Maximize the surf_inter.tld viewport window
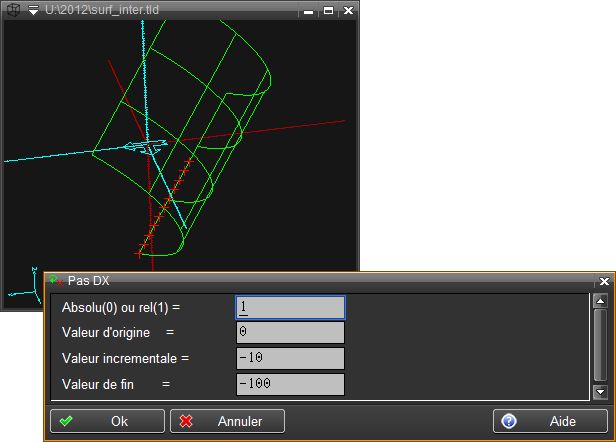The image size is (616, 442). (x=328, y=10)
